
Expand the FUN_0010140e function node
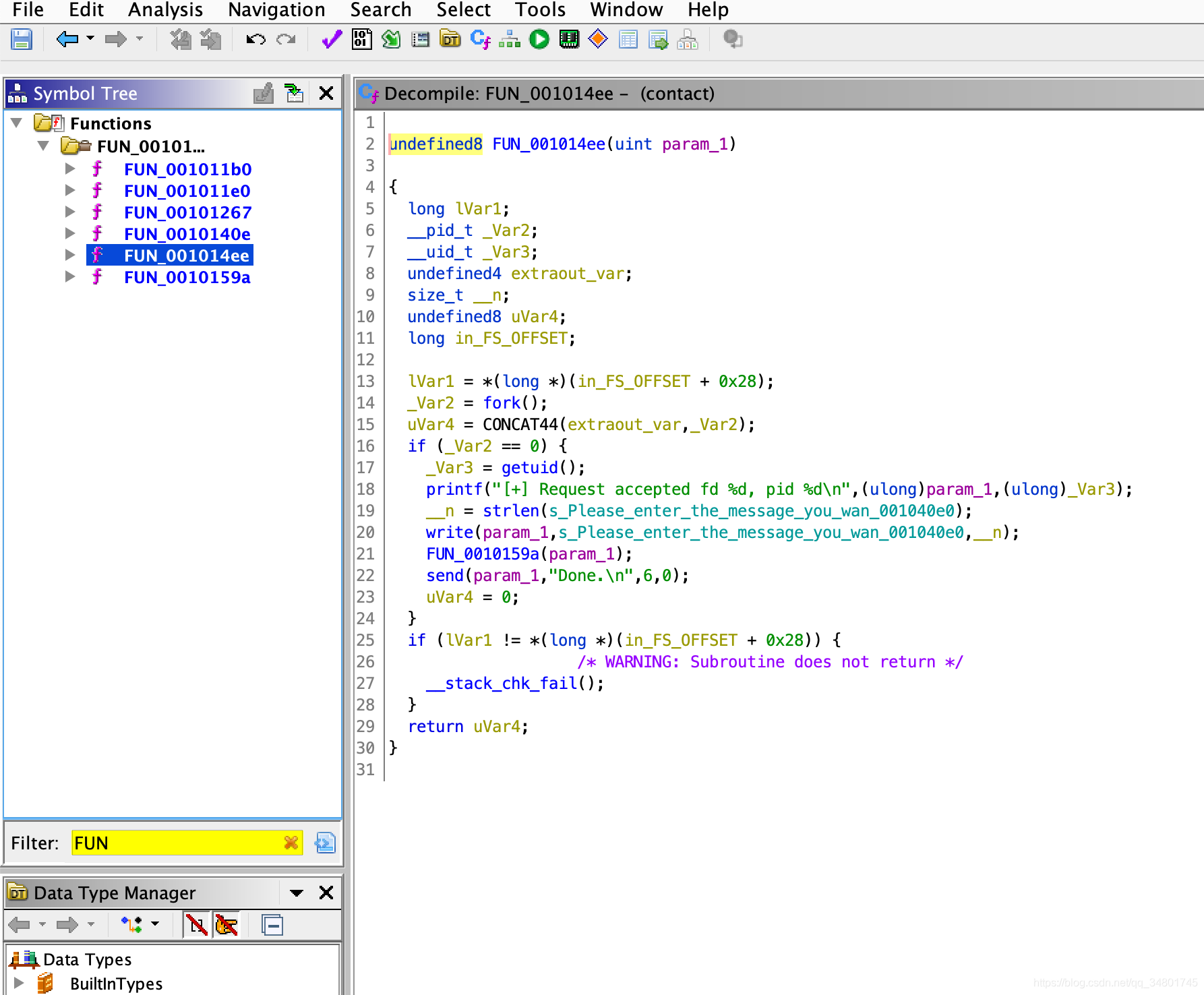tap(70, 233)
